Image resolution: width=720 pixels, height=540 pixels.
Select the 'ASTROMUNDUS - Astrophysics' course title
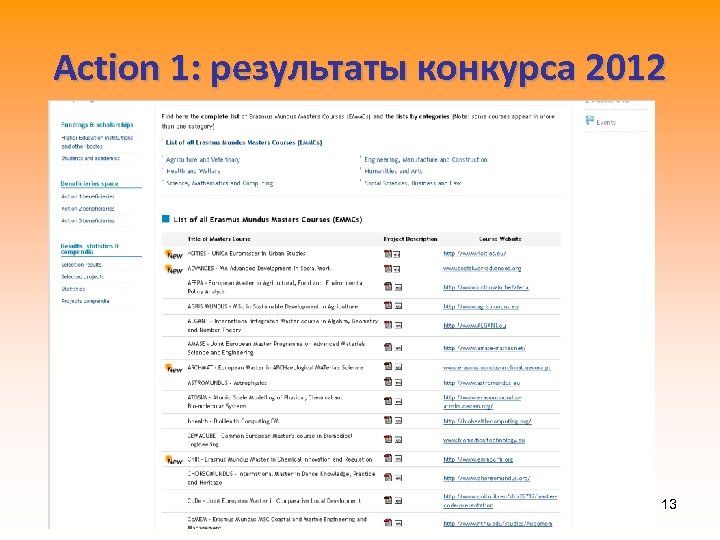coord(227,383)
